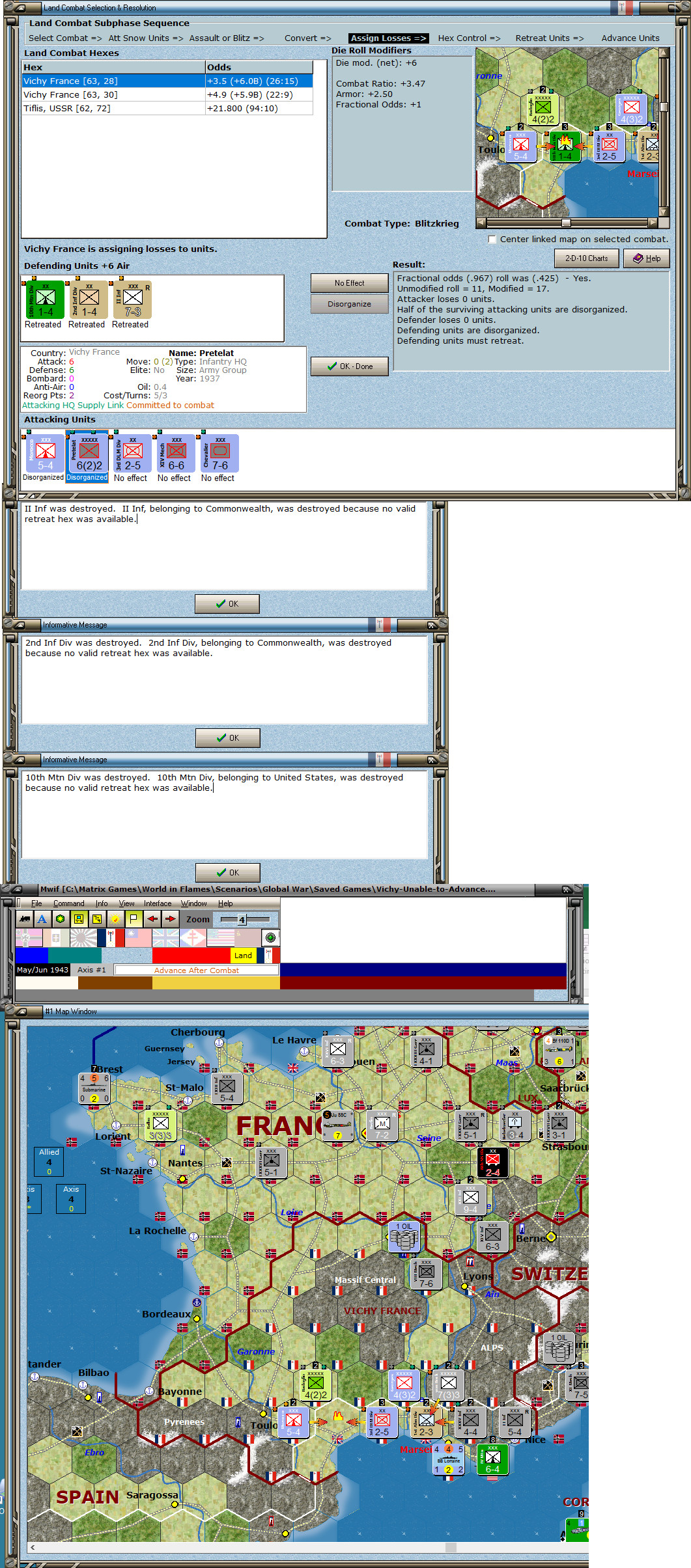Click the yellow unit counter toolbar icon
This screenshot has height=1568, width=691.
point(79,919)
